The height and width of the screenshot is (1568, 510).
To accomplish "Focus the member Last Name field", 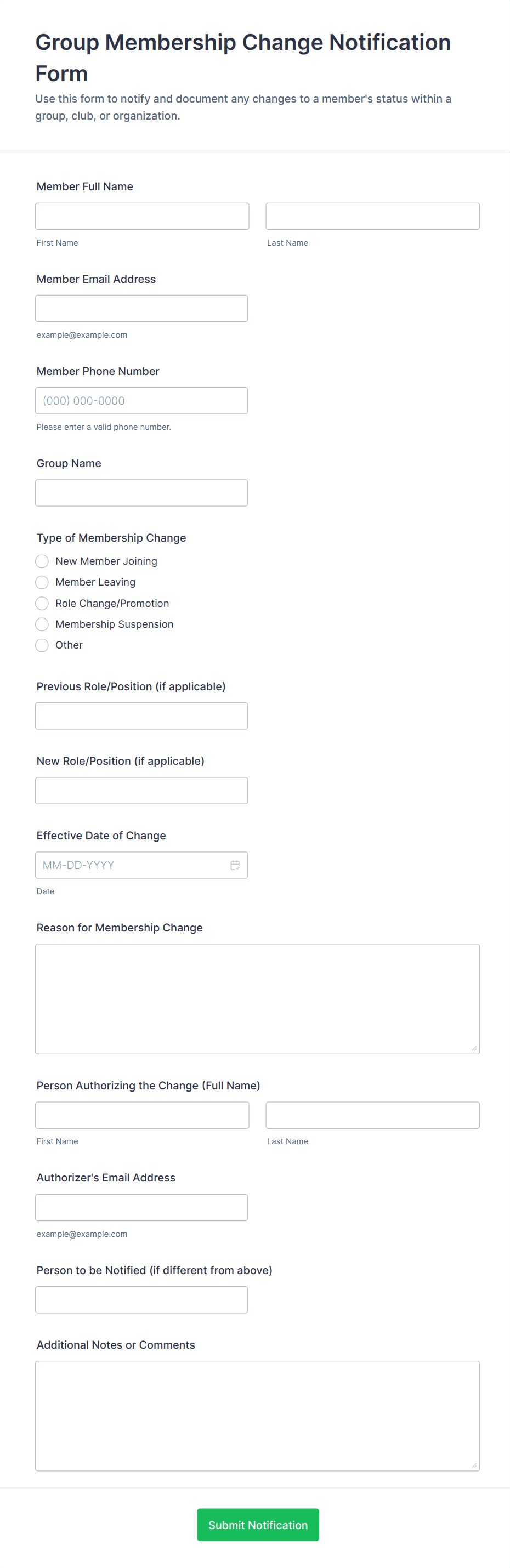I will (x=372, y=216).
